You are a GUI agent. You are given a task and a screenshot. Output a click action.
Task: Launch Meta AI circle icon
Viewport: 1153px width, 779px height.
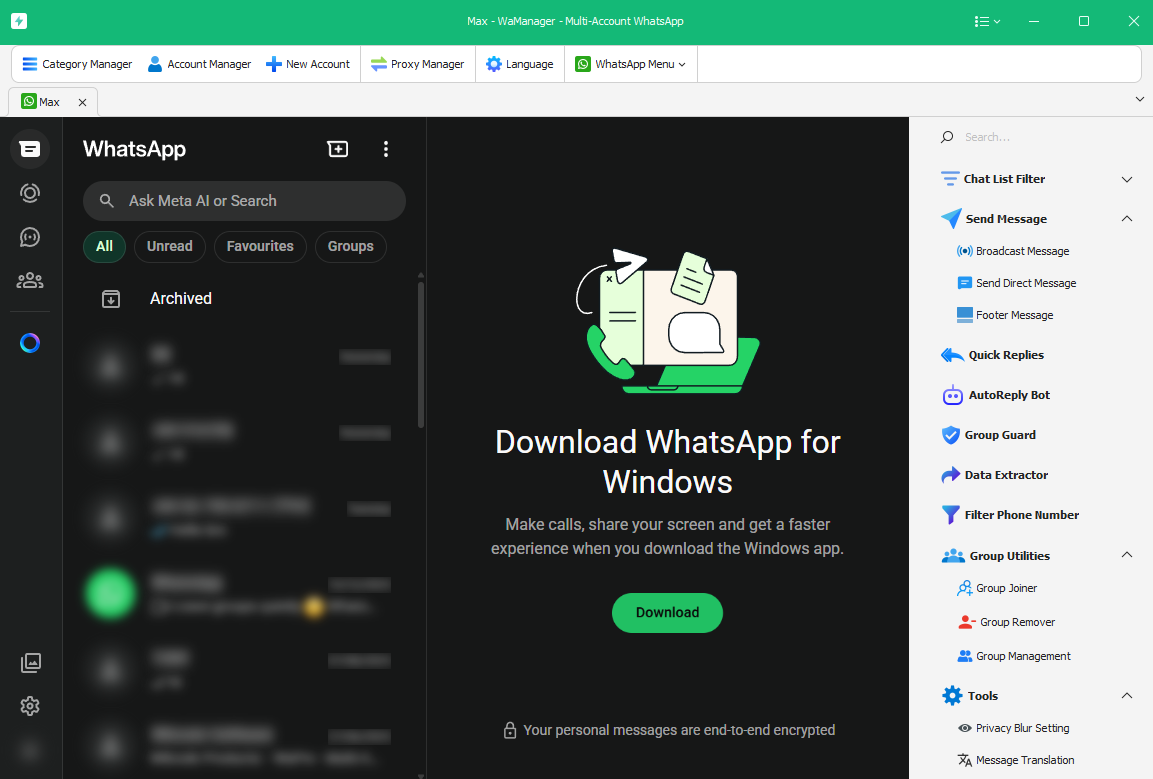[x=30, y=343]
